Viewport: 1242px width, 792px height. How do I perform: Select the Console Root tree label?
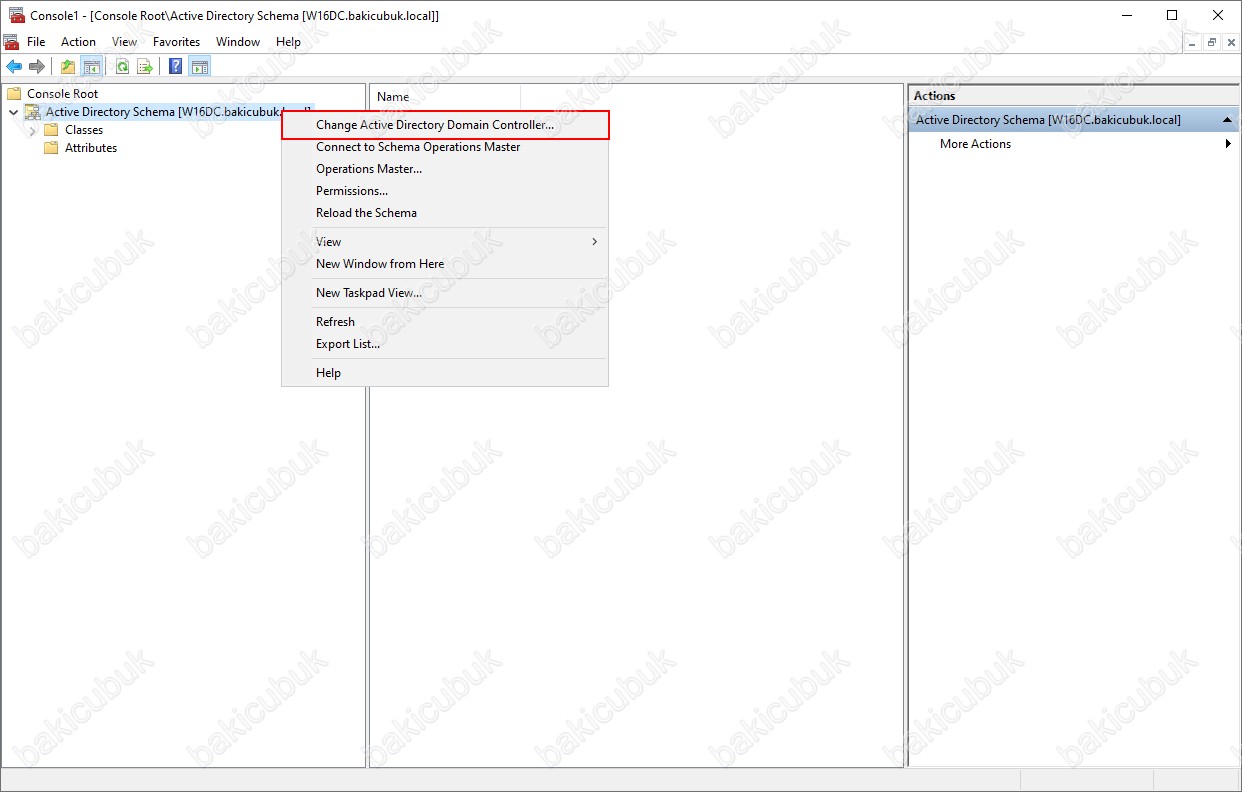[62, 93]
